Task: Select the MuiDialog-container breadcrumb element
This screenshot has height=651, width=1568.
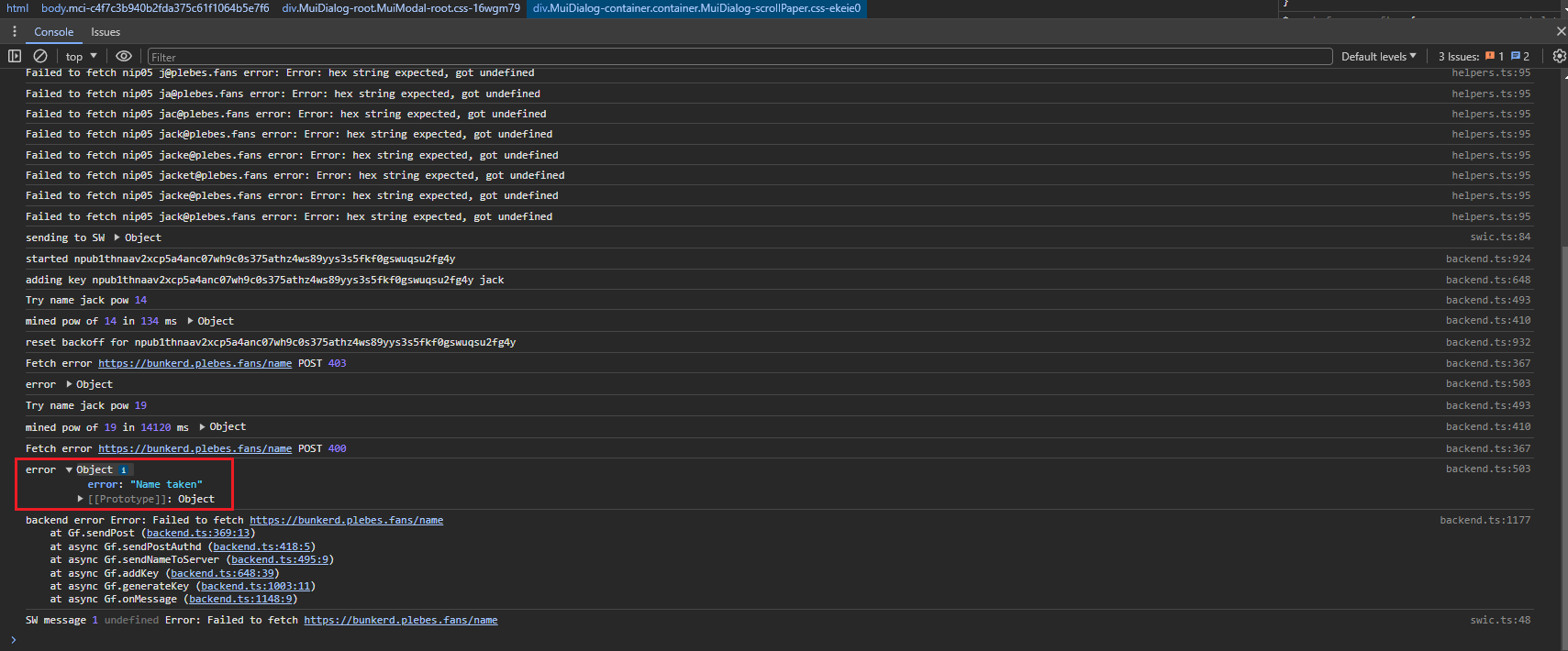Action: pyautogui.click(x=696, y=8)
